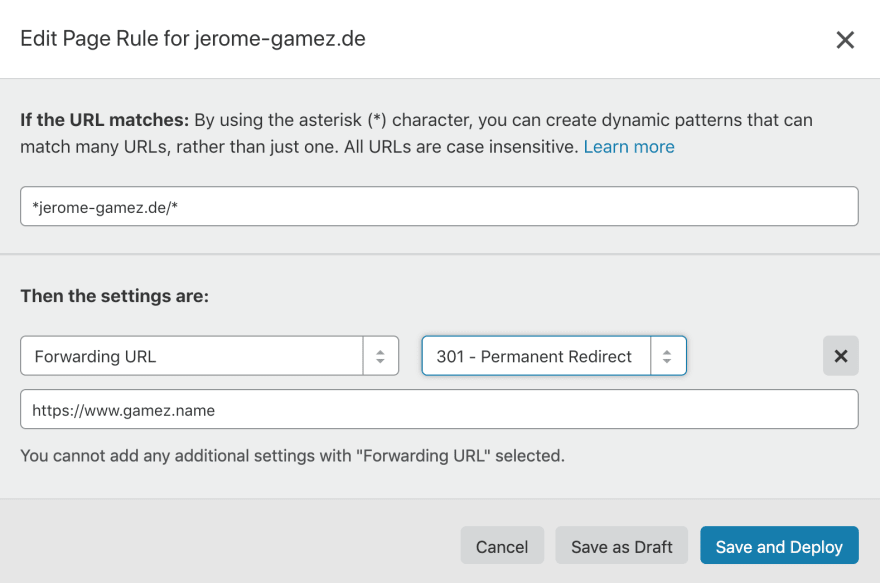Click 'jerome-gamez.de' domain in the dialog header
Screen dimensions: 880x583
(280, 39)
